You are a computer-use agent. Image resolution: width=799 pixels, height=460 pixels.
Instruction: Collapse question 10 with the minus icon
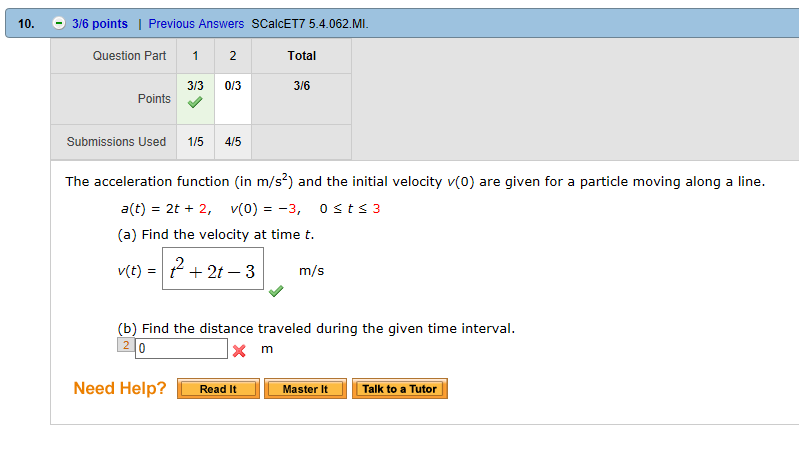click(59, 24)
